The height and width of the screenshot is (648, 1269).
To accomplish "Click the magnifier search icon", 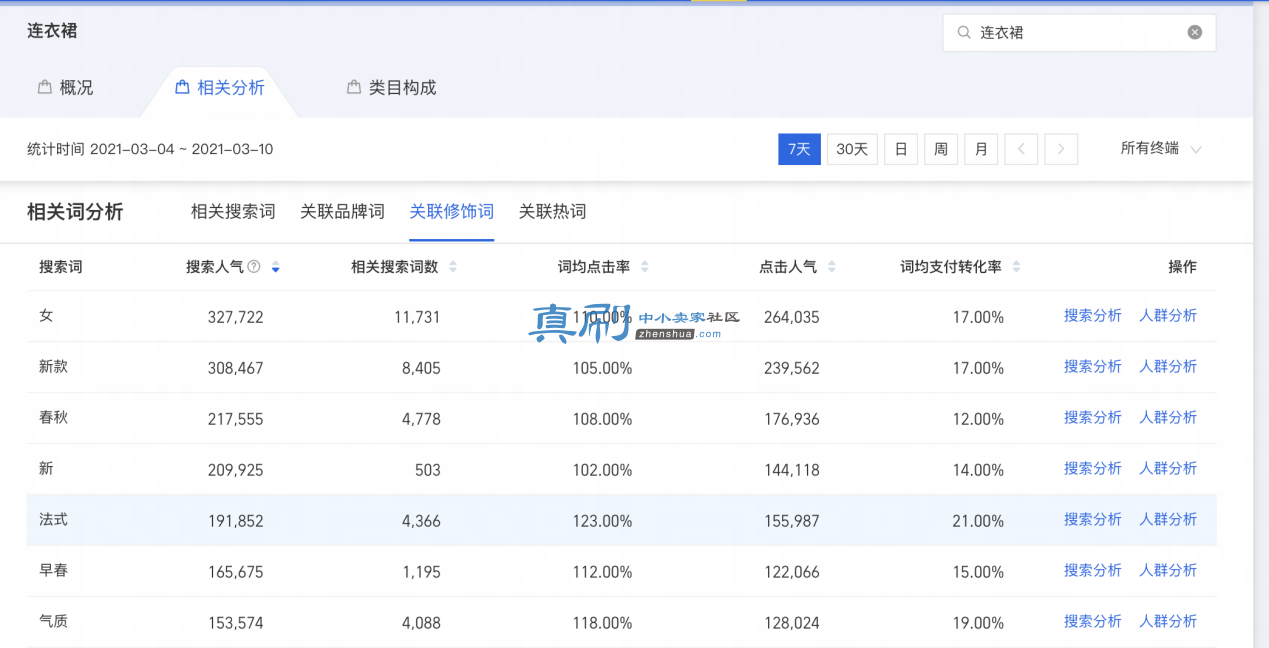I will (964, 32).
